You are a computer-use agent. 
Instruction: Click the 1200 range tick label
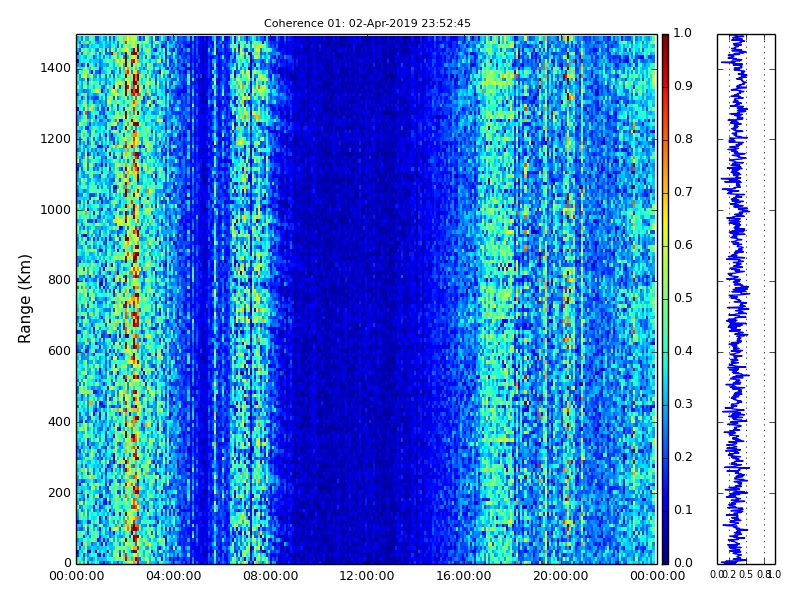point(56,139)
